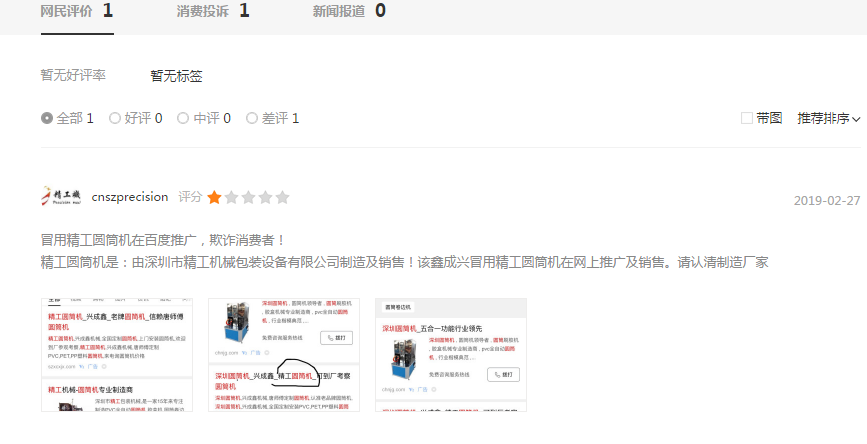This screenshot has height=444, width=867.
Task: Click the first orange rating star
Action: (214, 198)
